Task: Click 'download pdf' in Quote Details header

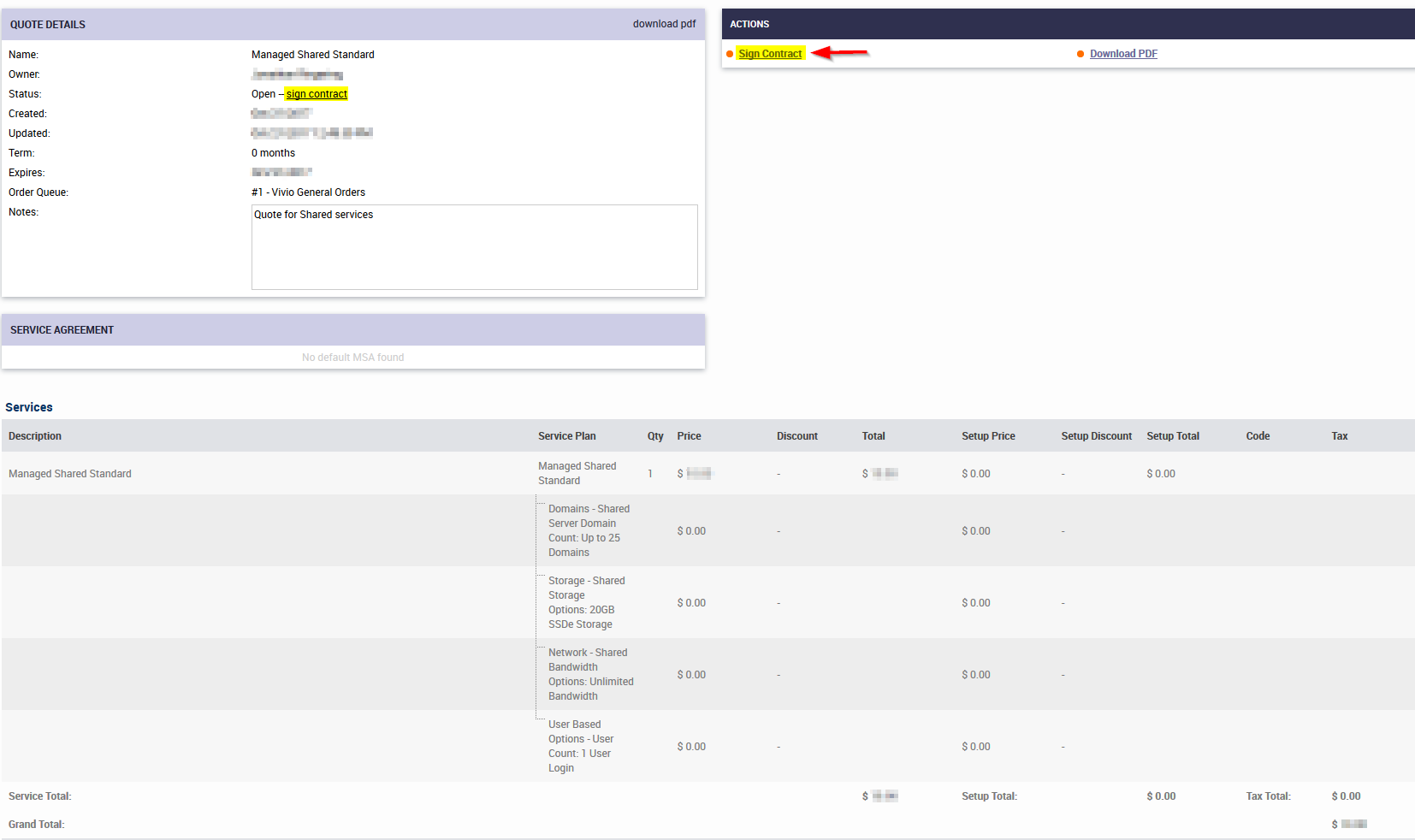Action: 664,24
